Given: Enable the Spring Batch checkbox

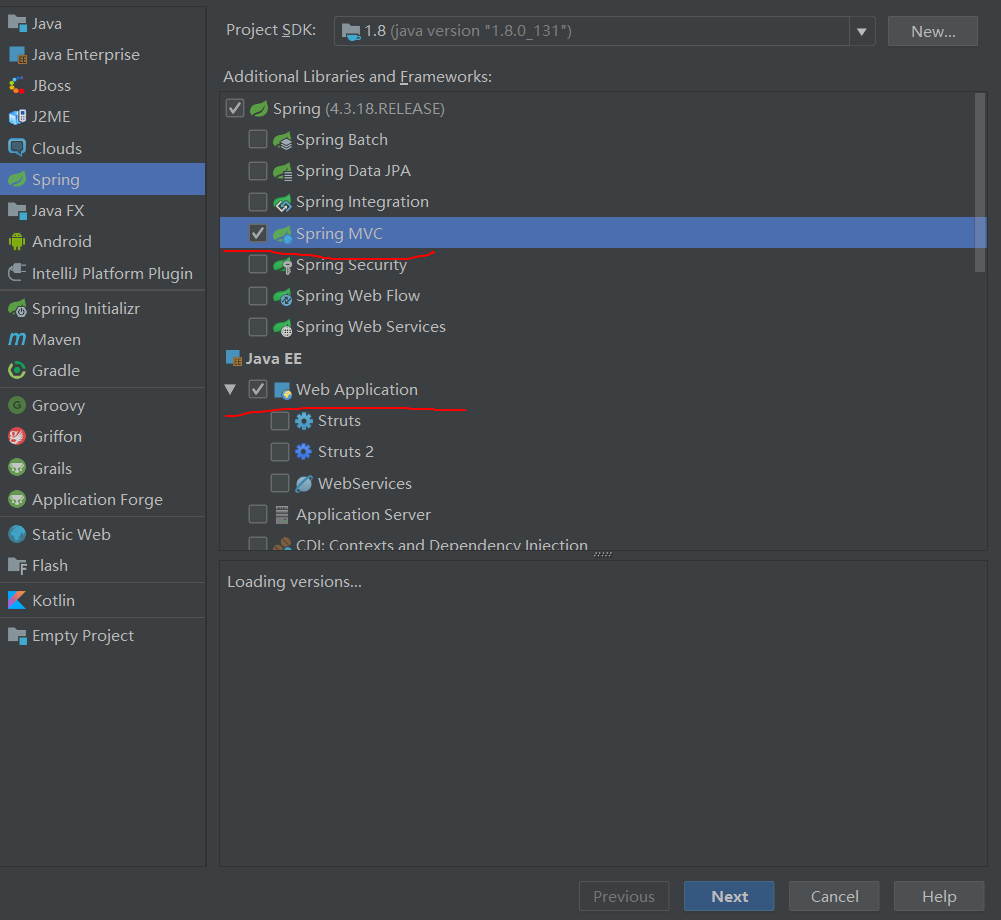Looking at the screenshot, I should (258, 139).
